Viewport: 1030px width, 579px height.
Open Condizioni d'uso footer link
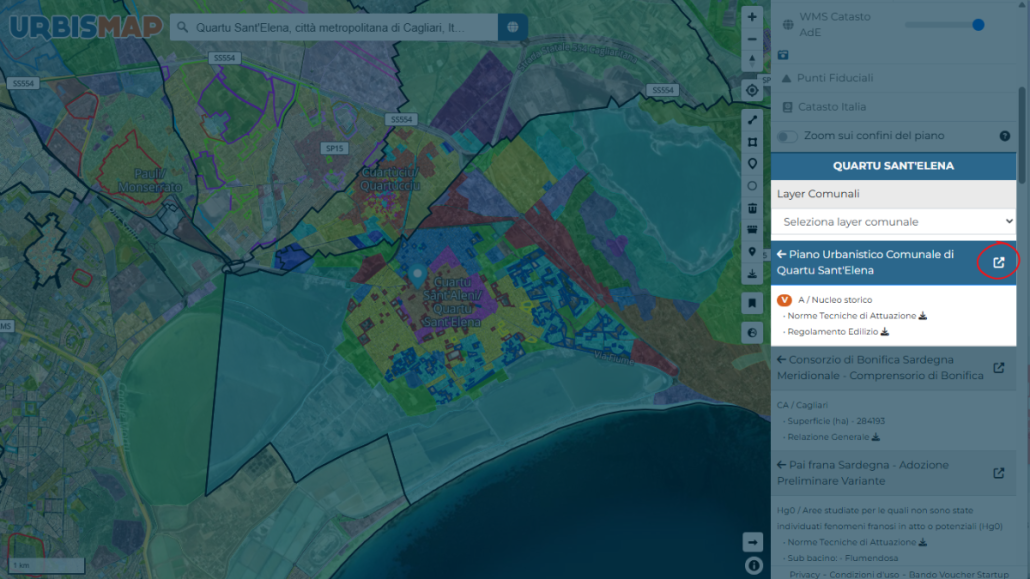pyautogui.click(x=864, y=574)
